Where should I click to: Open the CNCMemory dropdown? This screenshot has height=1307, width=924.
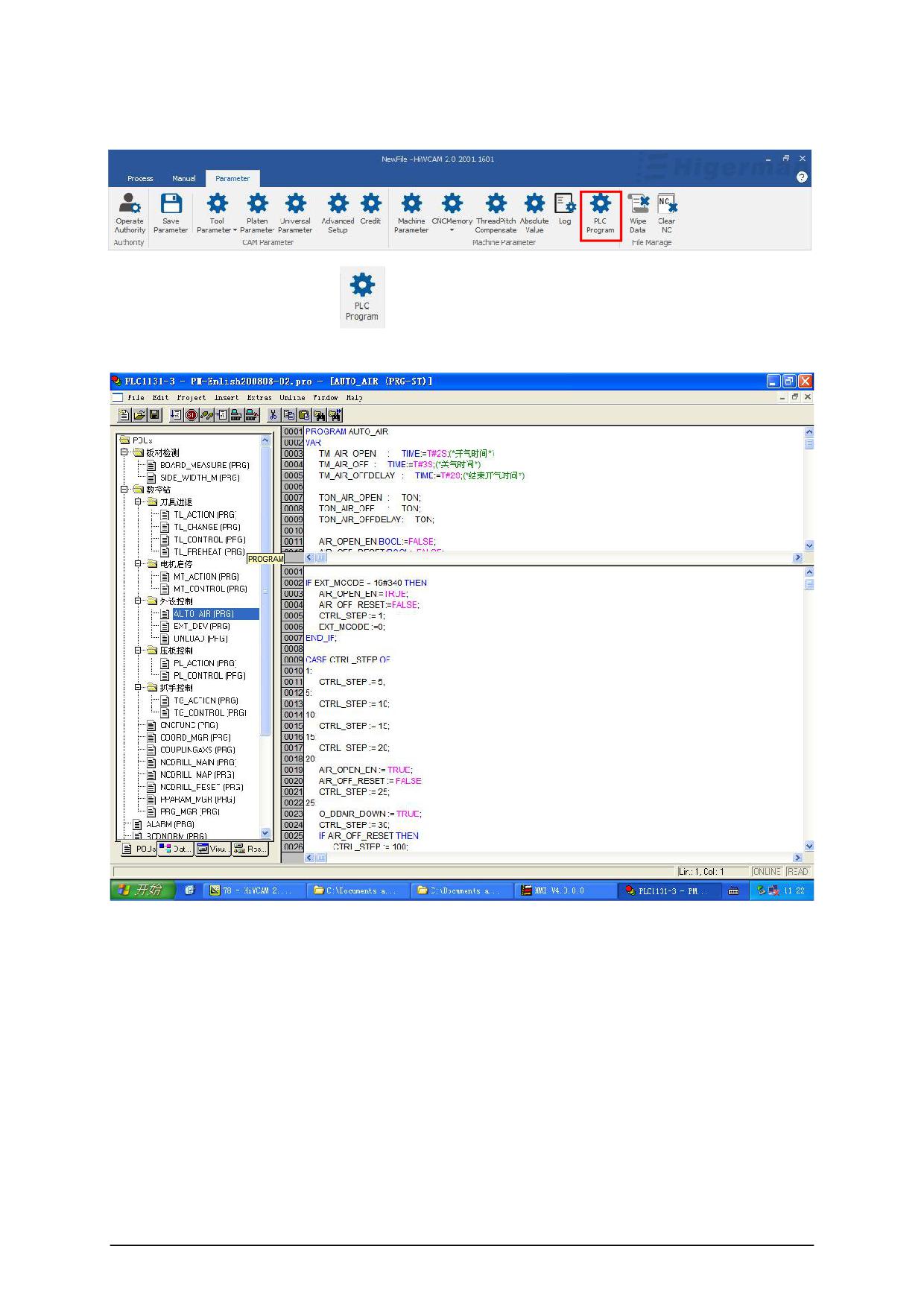(452, 214)
